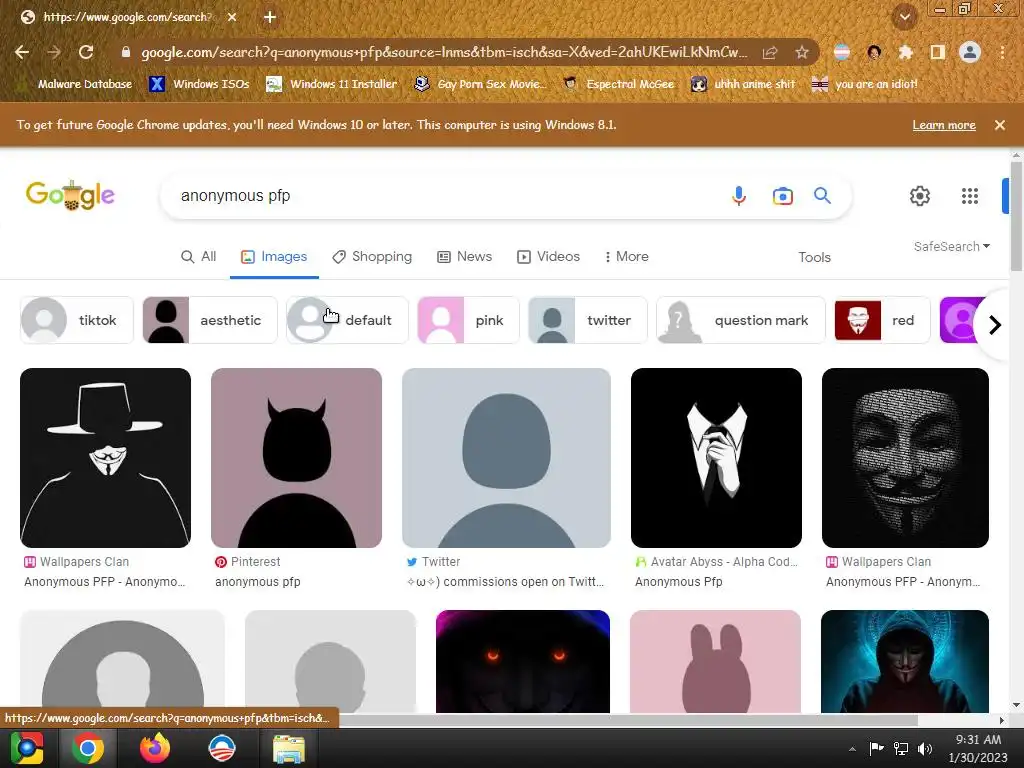Select the tiktok suggestion chip

point(76,320)
